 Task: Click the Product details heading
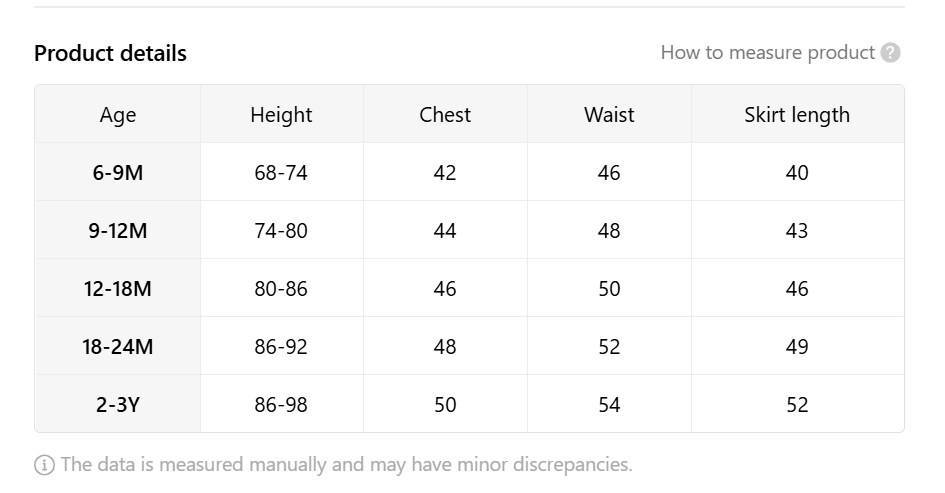(x=110, y=53)
